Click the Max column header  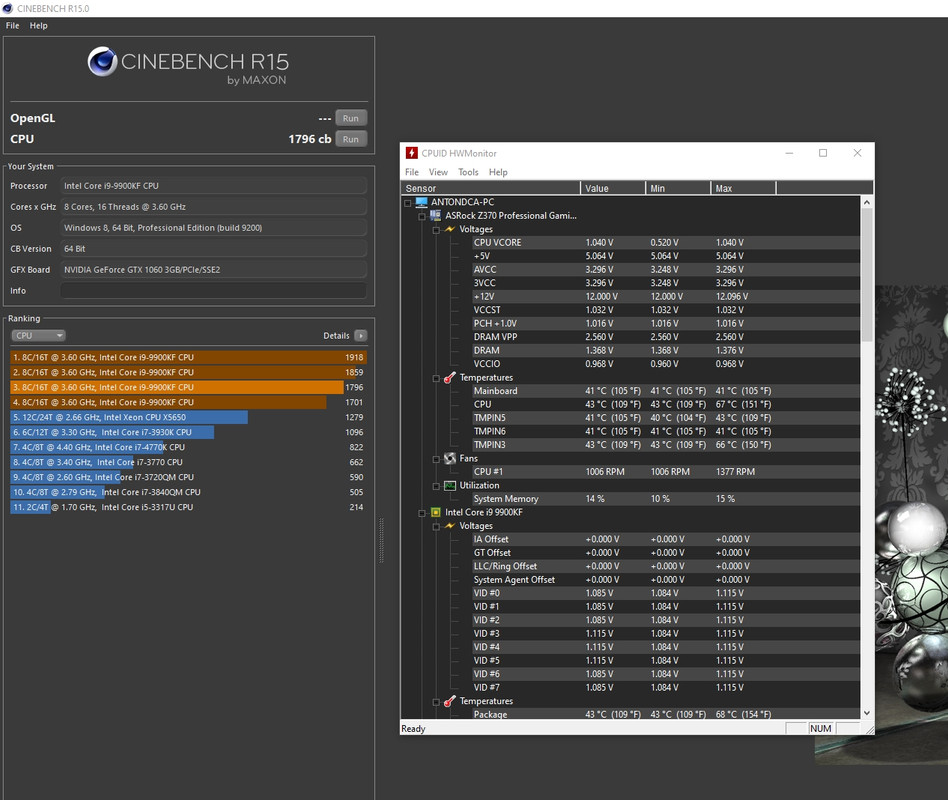click(743, 188)
